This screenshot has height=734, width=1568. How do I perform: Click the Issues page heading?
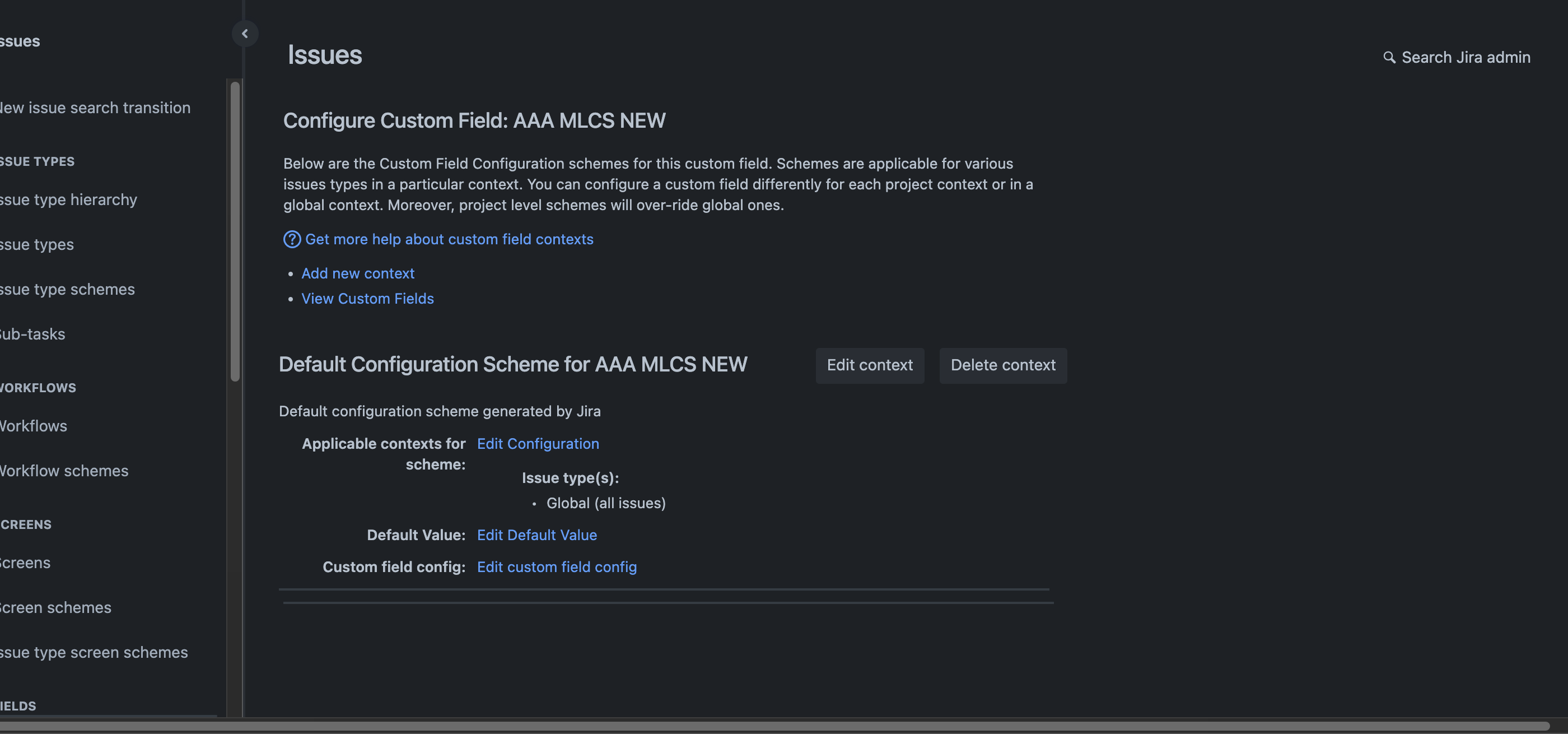coord(324,55)
